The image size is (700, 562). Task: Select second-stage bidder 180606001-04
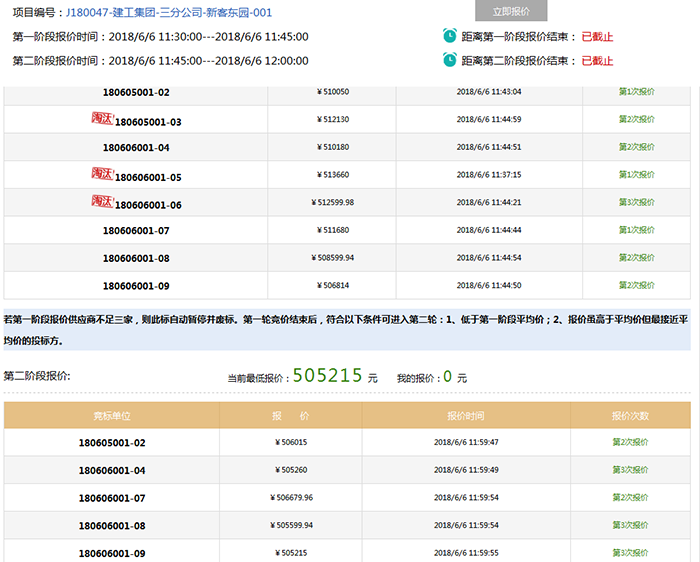pyautogui.click(x=112, y=471)
